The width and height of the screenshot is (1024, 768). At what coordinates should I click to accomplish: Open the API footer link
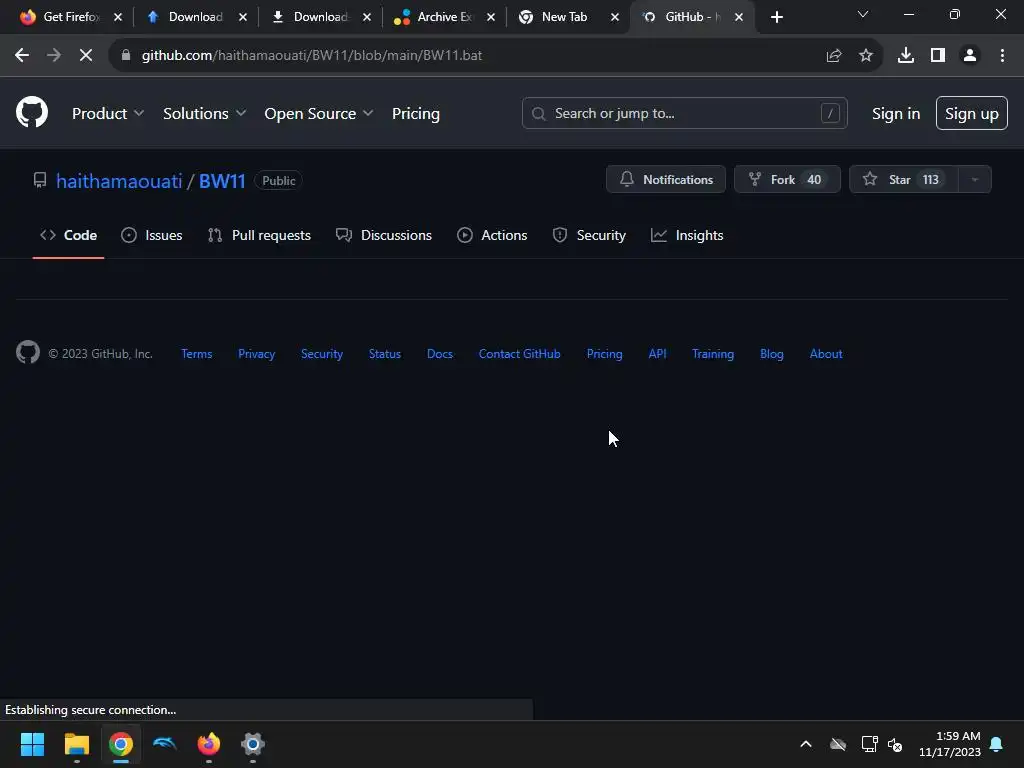[658, 354]
